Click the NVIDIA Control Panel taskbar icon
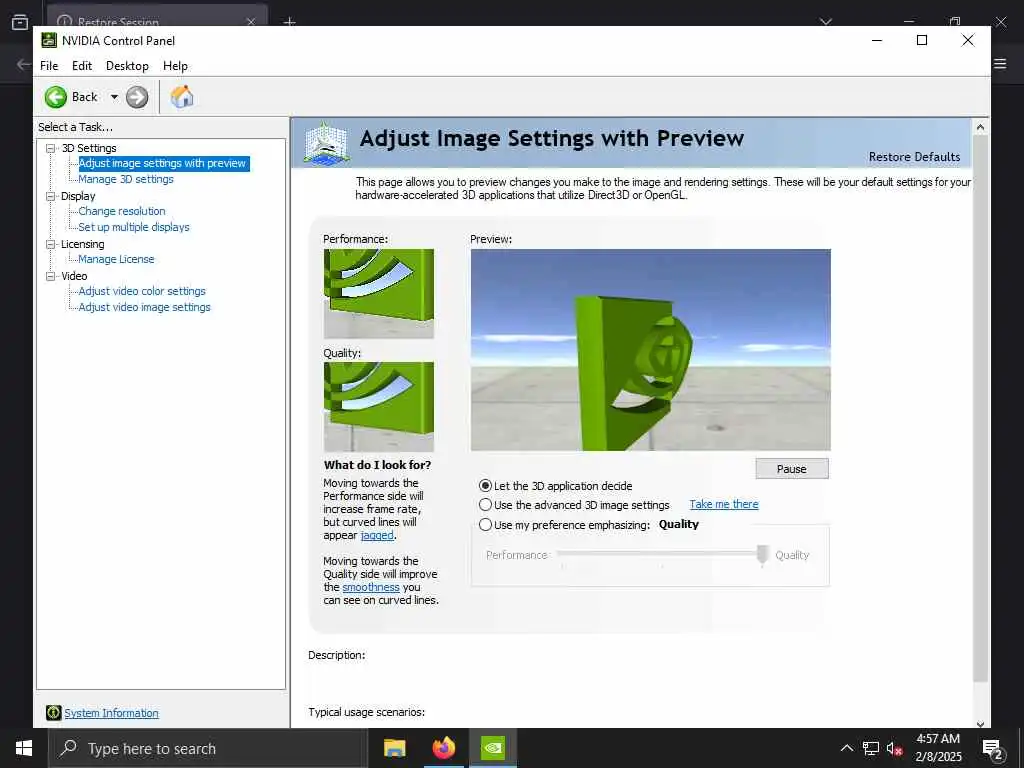 tap(493, 748)
